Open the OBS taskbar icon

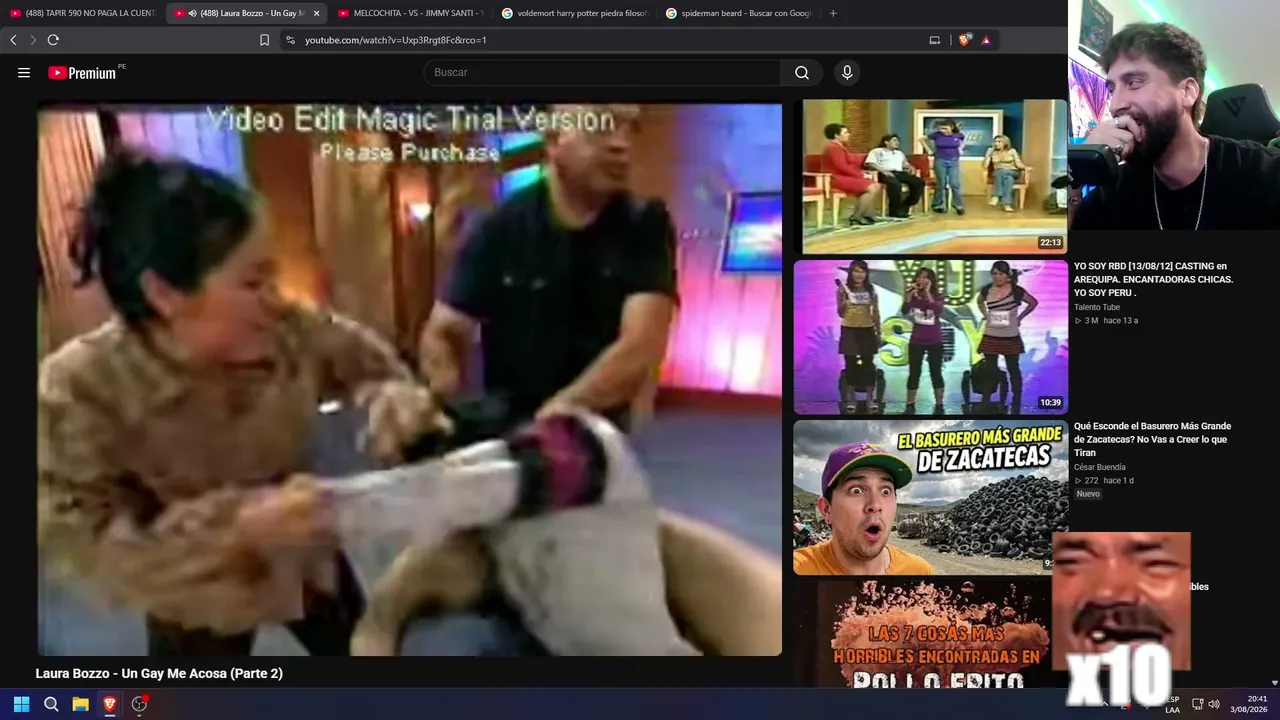click(x=140, y=704)
